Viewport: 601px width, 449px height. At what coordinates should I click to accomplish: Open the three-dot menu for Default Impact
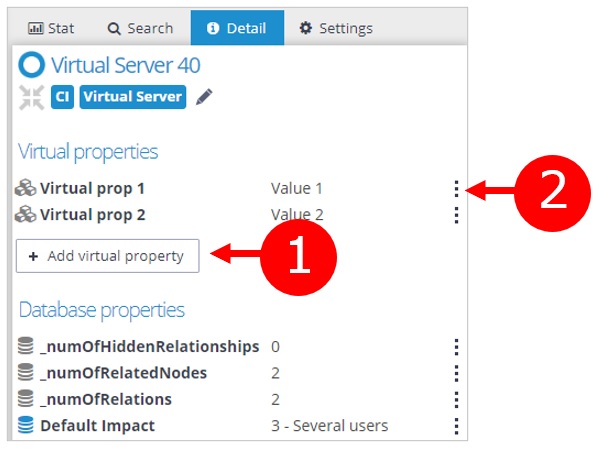click(x=456, y=426)
